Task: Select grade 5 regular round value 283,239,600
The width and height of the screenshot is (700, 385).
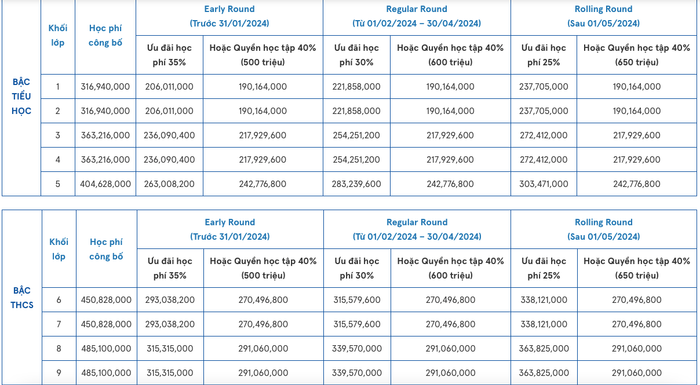Action: [356, 184]
